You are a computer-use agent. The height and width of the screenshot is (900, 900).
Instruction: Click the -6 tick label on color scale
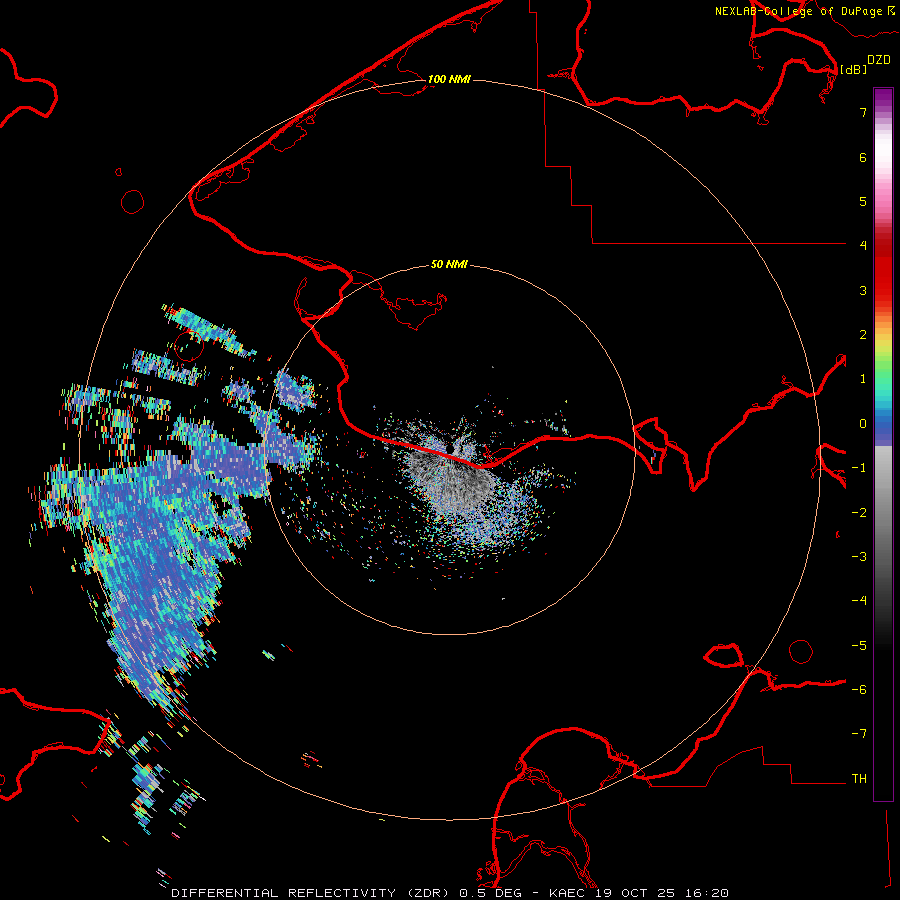pos(859,690)
